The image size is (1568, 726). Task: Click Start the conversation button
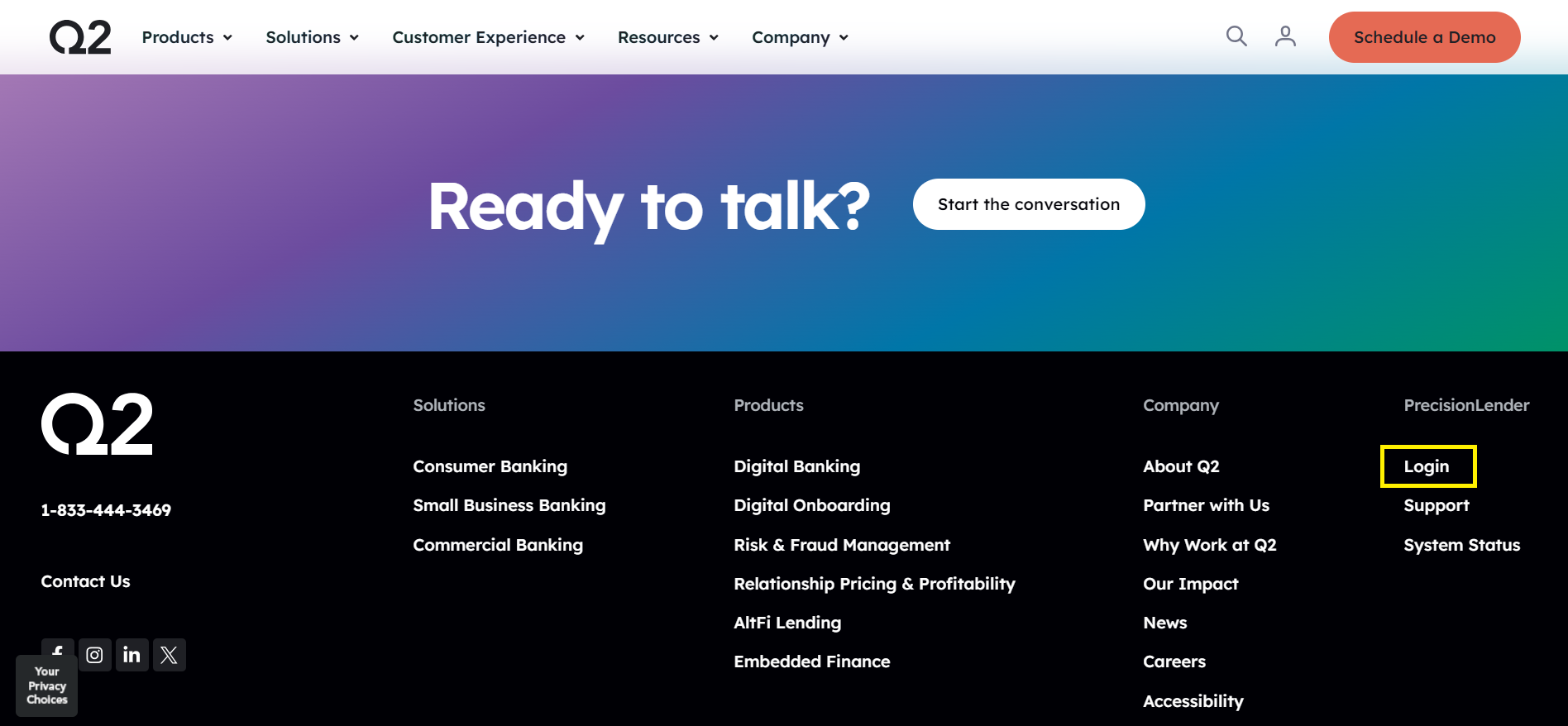tap(1028, 204)
